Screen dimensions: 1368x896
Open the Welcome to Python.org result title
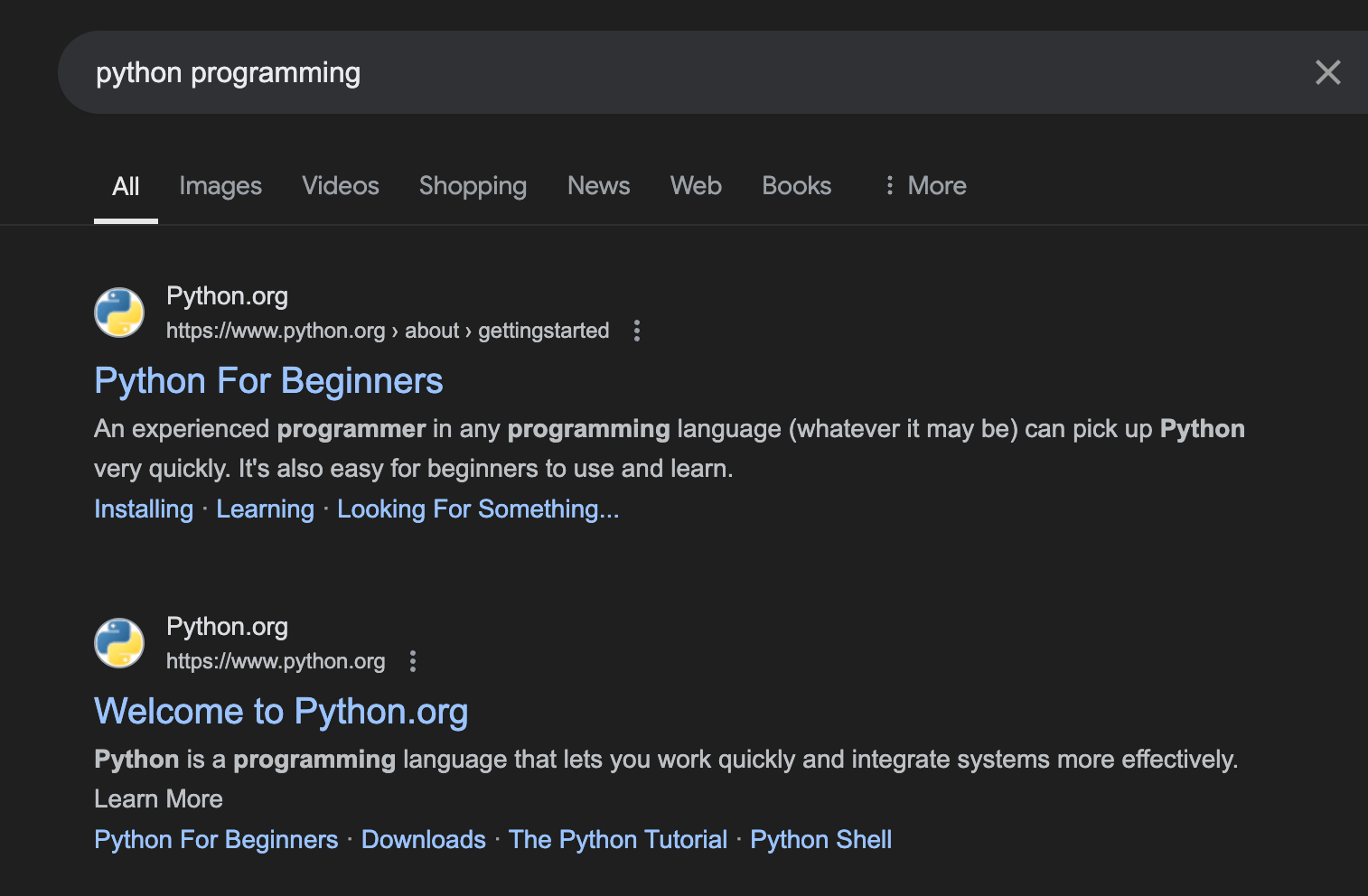click(281, 712)
